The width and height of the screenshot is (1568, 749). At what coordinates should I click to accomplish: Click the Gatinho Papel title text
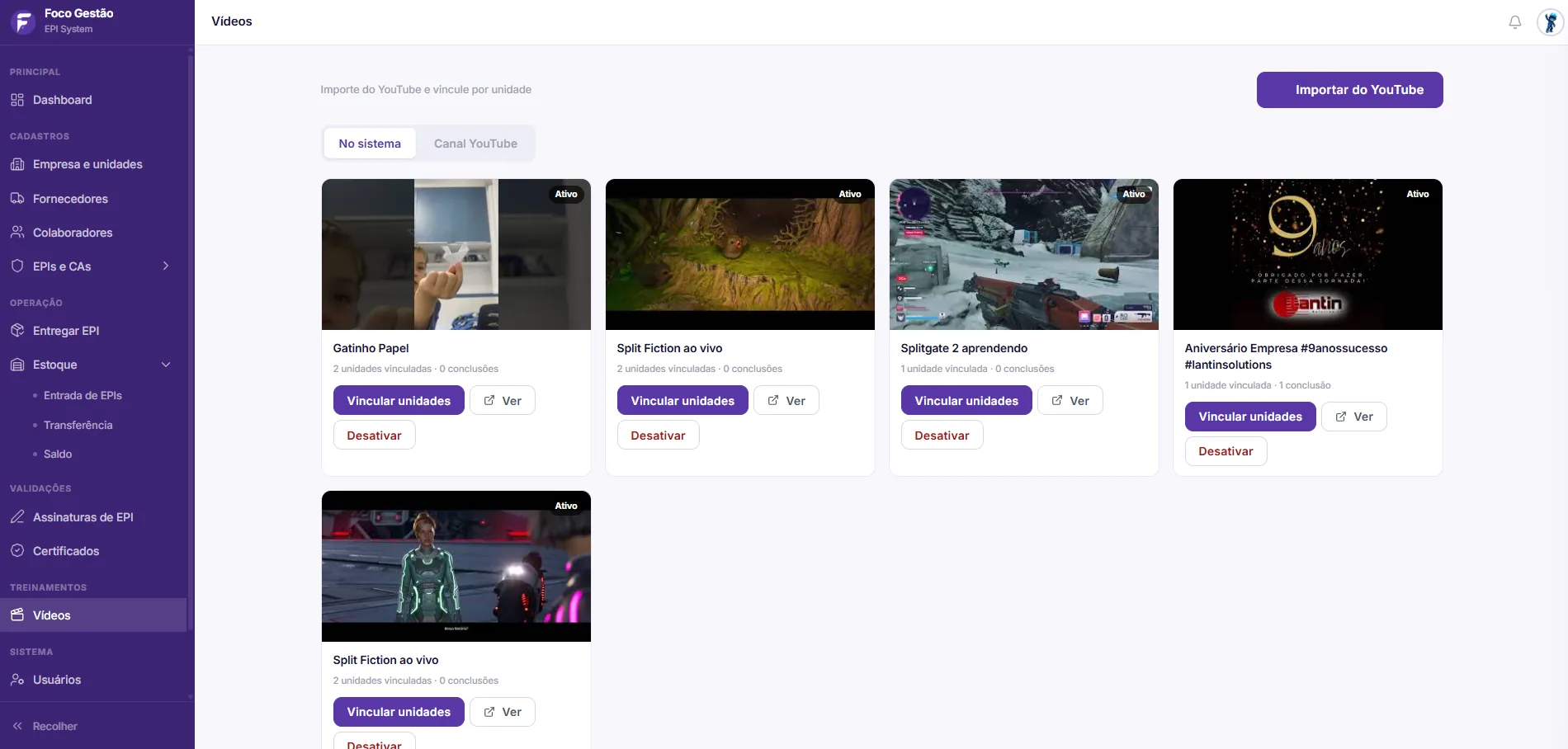coord(371,348)
